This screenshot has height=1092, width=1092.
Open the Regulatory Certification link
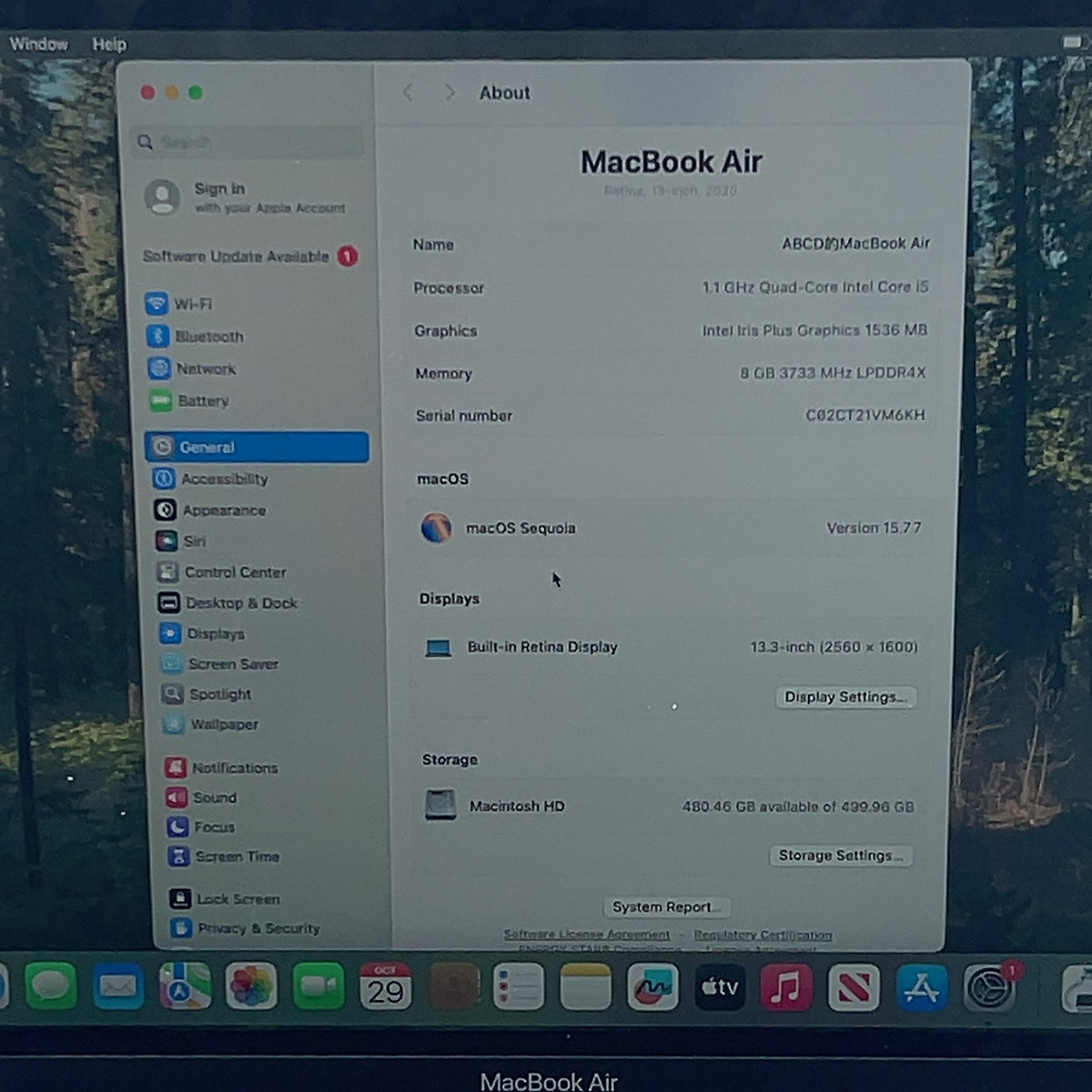(763, 935)
